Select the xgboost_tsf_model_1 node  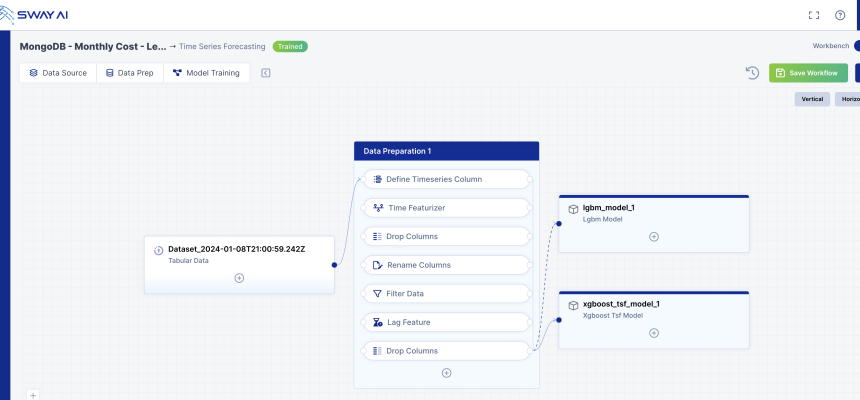click(x=654, y=320)
